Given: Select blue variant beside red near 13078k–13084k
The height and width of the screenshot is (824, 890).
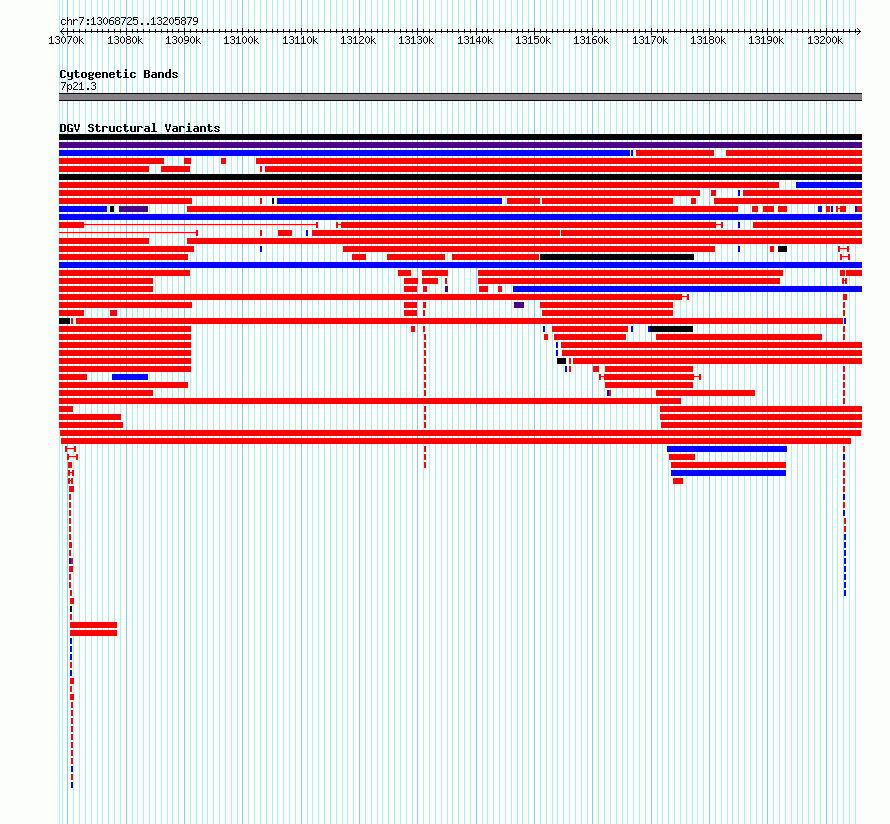Looking at the screenshot, I should coord(130,377).
